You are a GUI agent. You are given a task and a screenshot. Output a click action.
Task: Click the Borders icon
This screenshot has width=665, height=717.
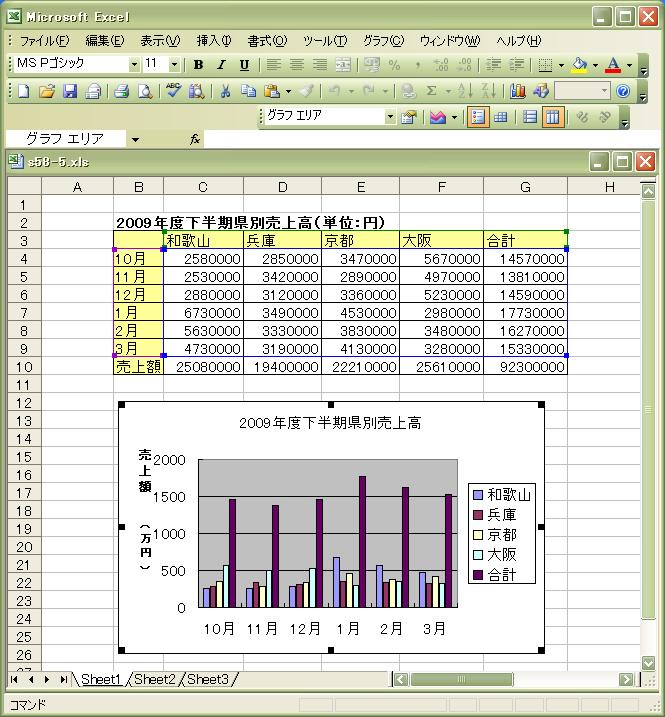click(x=545, y=64)
